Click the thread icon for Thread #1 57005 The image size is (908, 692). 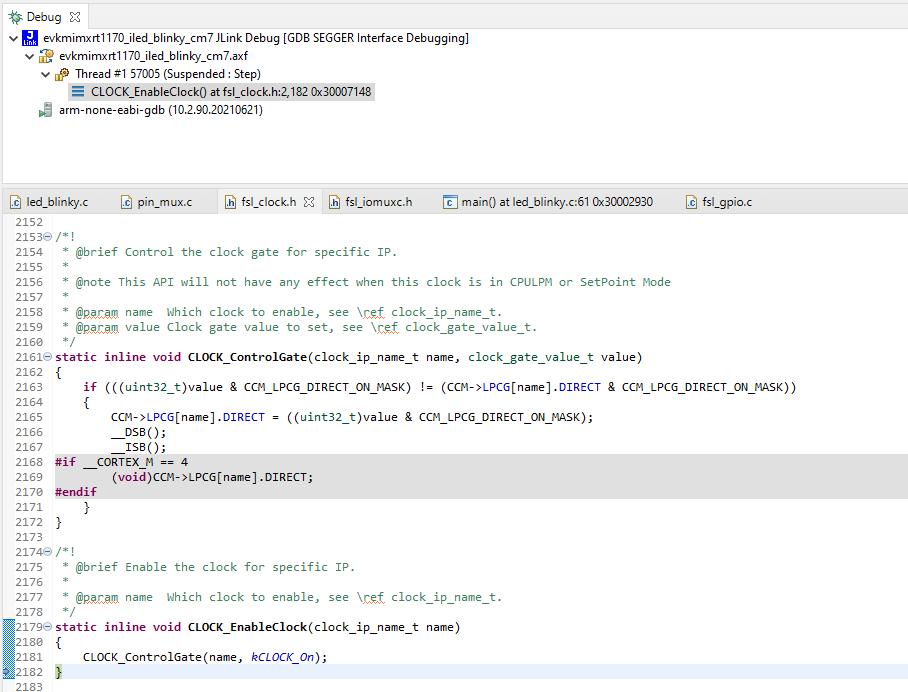click(x=61, y=76)
